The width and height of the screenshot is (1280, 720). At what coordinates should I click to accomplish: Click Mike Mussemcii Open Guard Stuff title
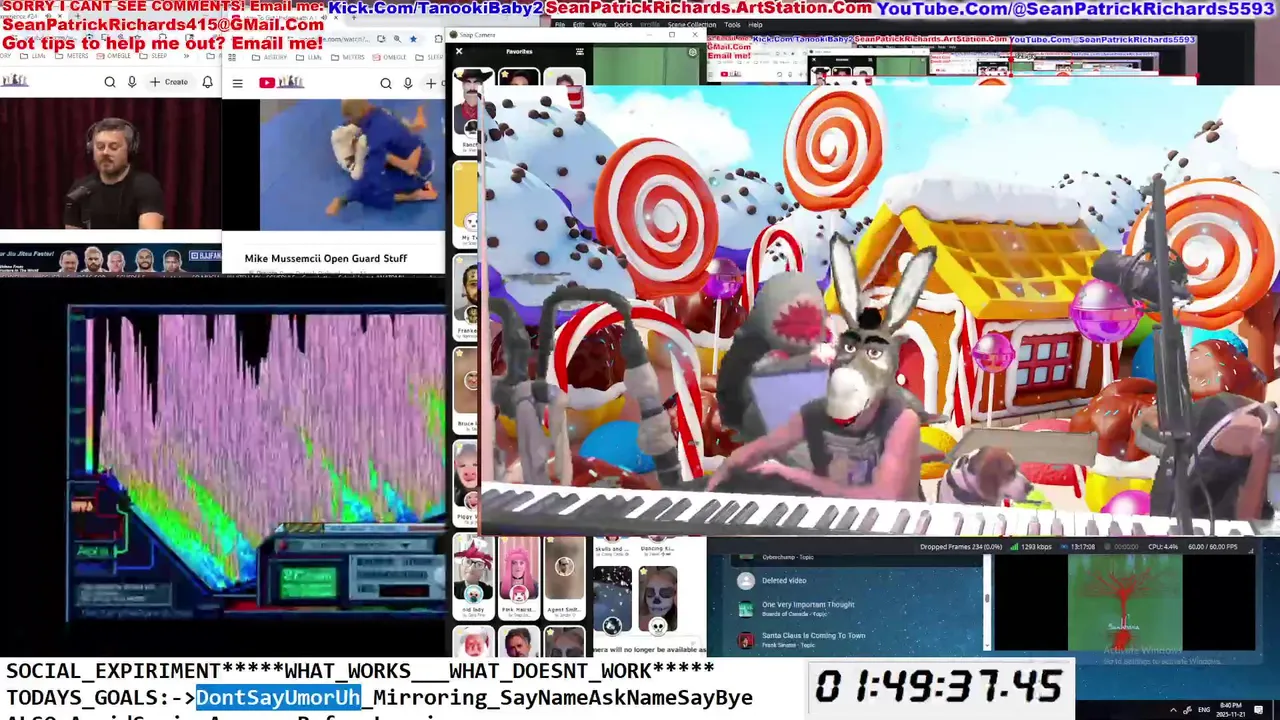pyautogui.click(x=326, y=258)
